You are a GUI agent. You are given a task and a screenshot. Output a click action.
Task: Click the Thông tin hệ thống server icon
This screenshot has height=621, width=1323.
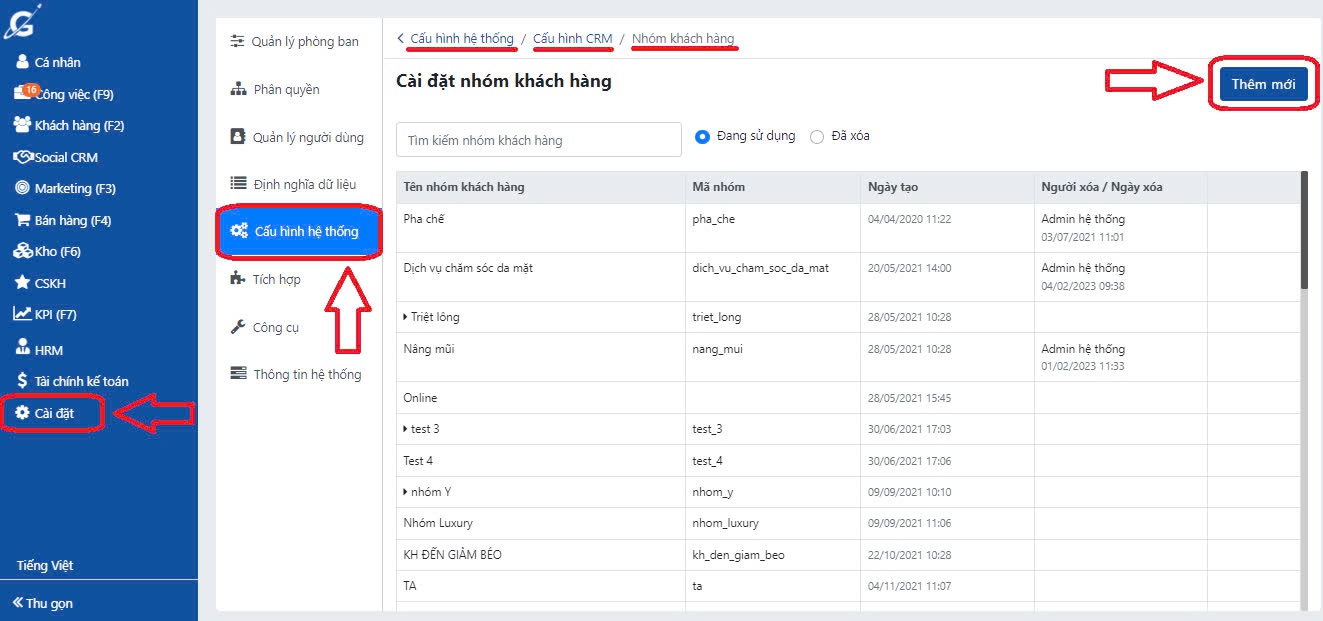[238, 374]
